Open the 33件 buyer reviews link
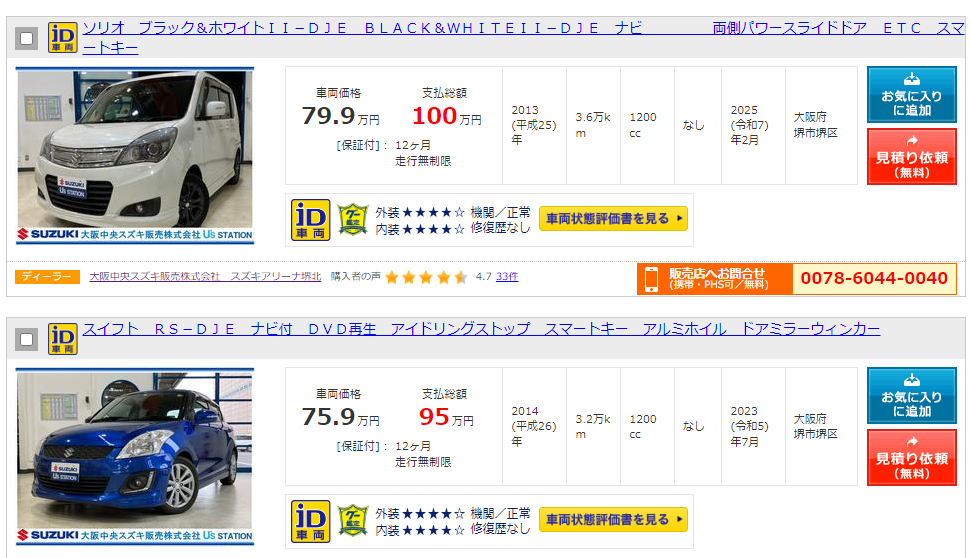 point(507,277)
